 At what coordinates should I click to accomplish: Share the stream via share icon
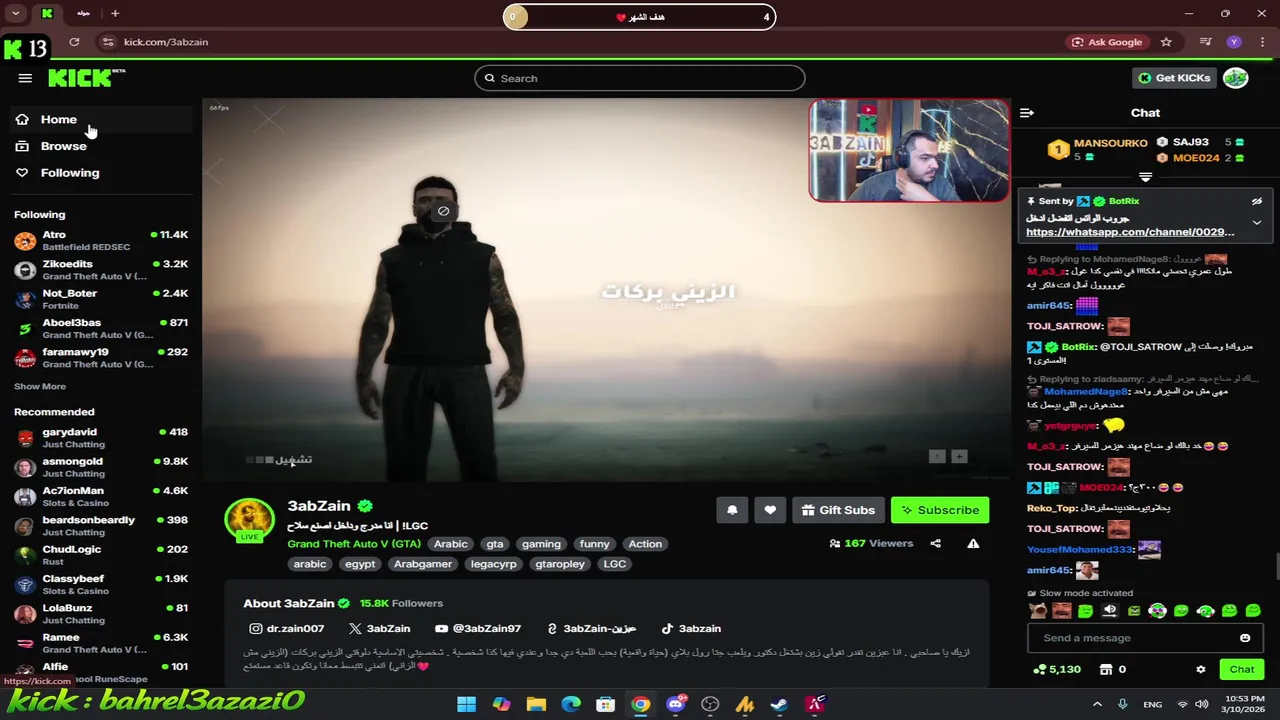935,543
